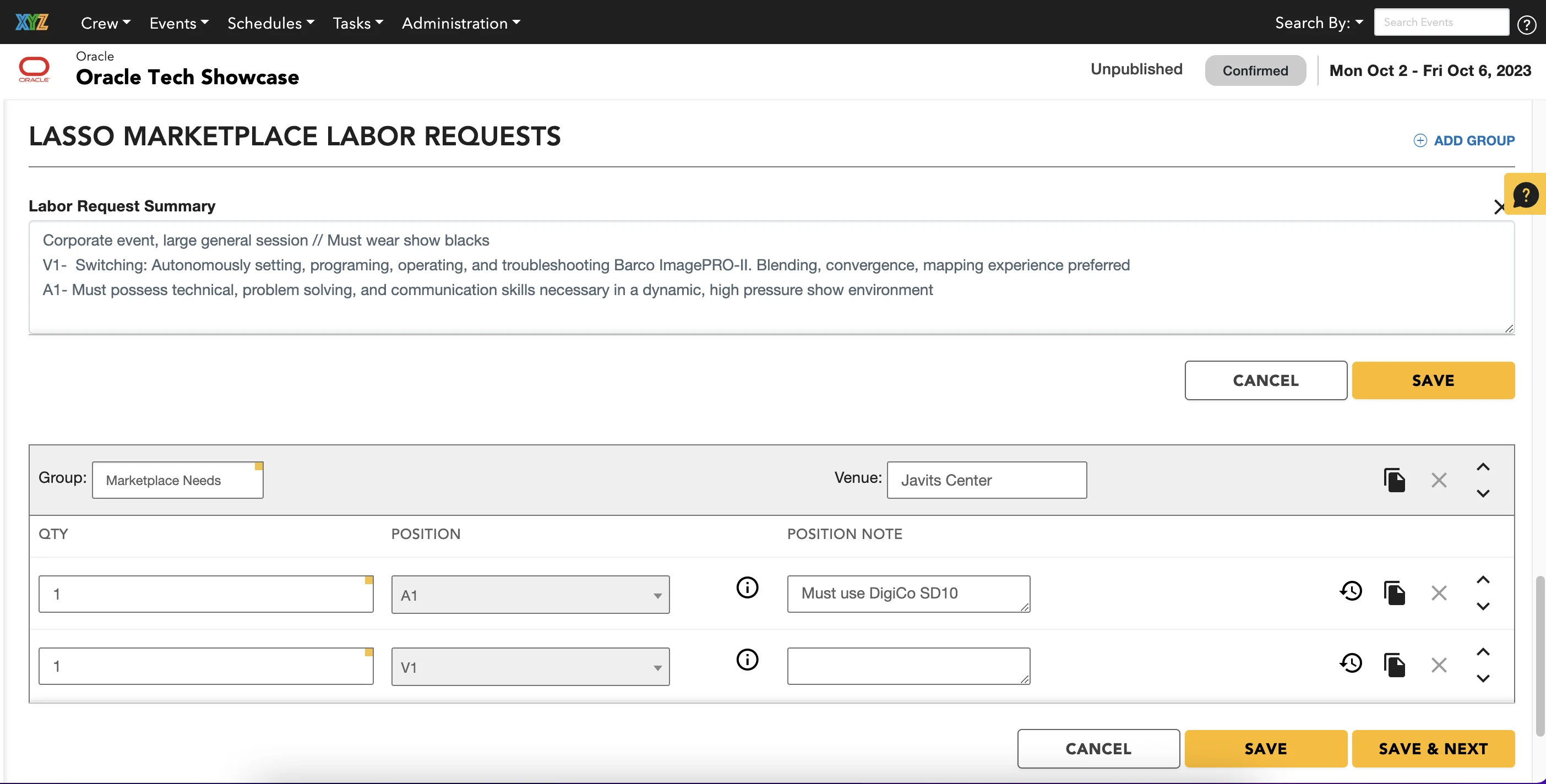This screenshot has width=1546, height=784.
Task: Open the Schedules menu
Action: [271, 23]
